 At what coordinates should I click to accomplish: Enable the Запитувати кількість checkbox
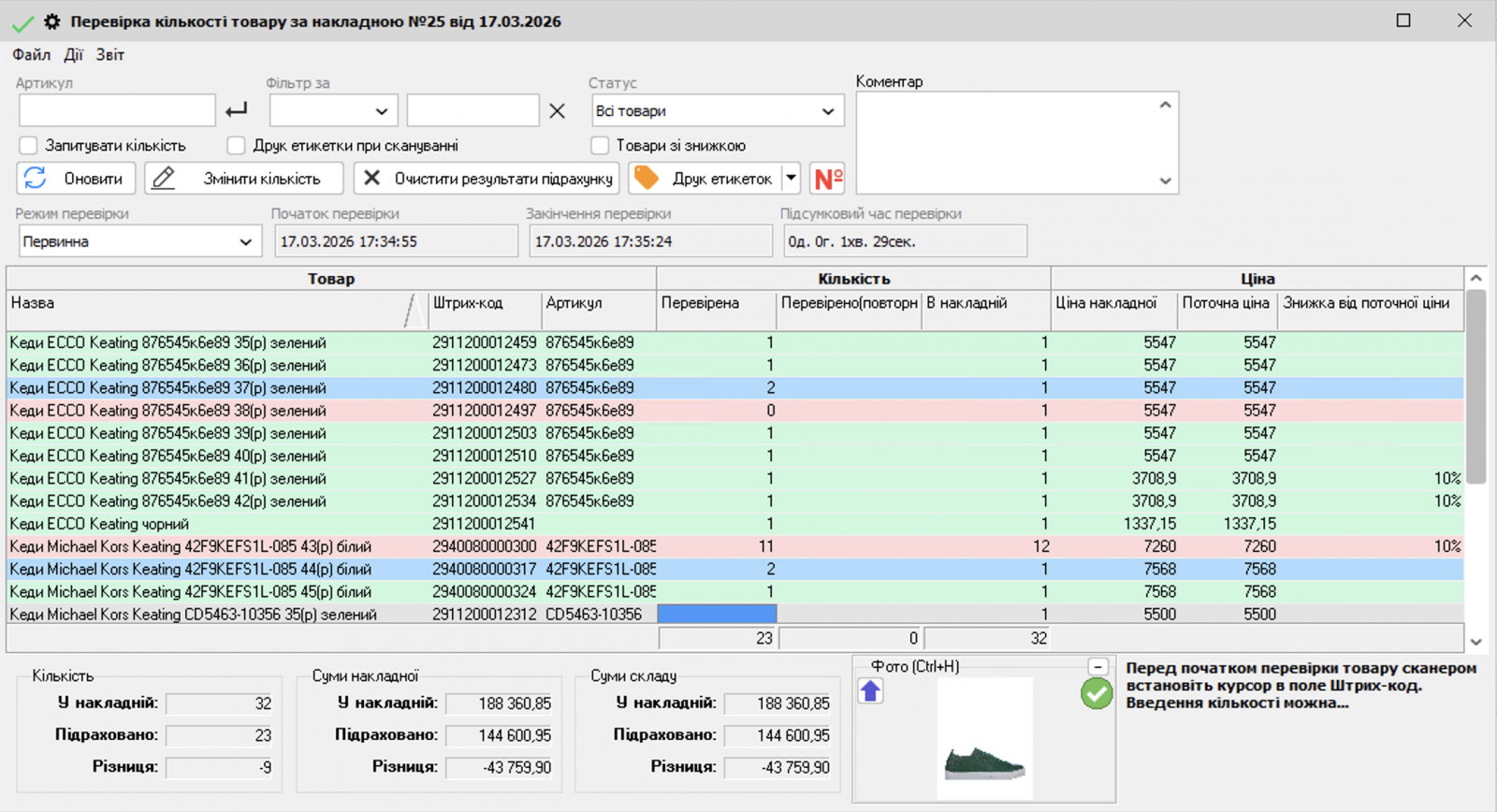[x=29, y=145]
